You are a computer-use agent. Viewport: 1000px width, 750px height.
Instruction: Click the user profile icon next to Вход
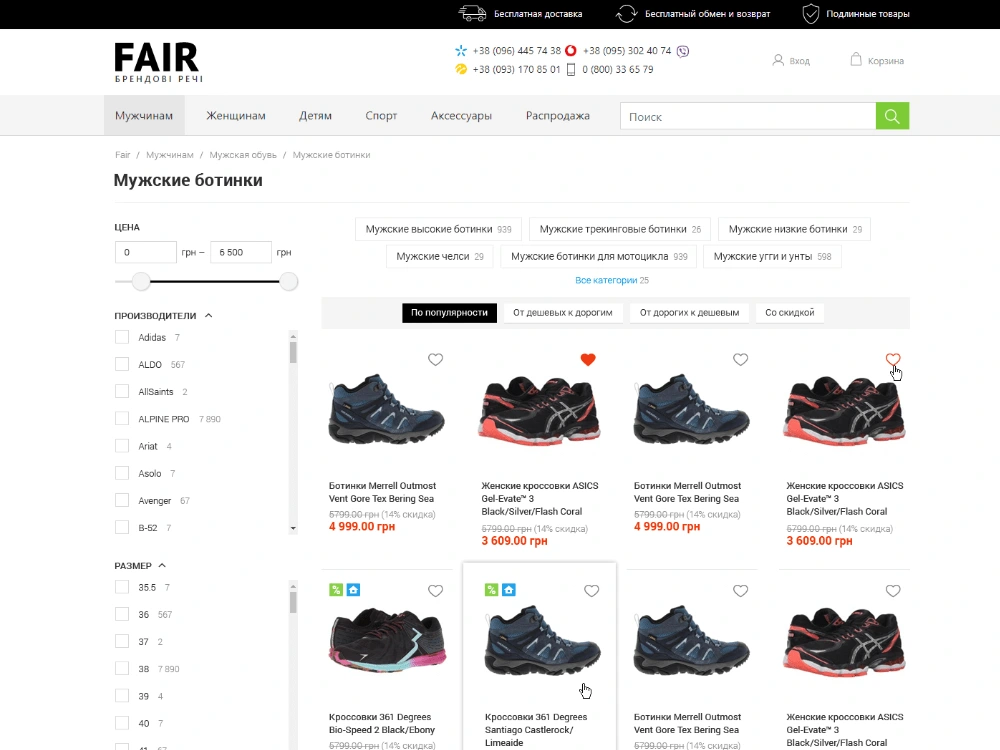click(778, 61)
